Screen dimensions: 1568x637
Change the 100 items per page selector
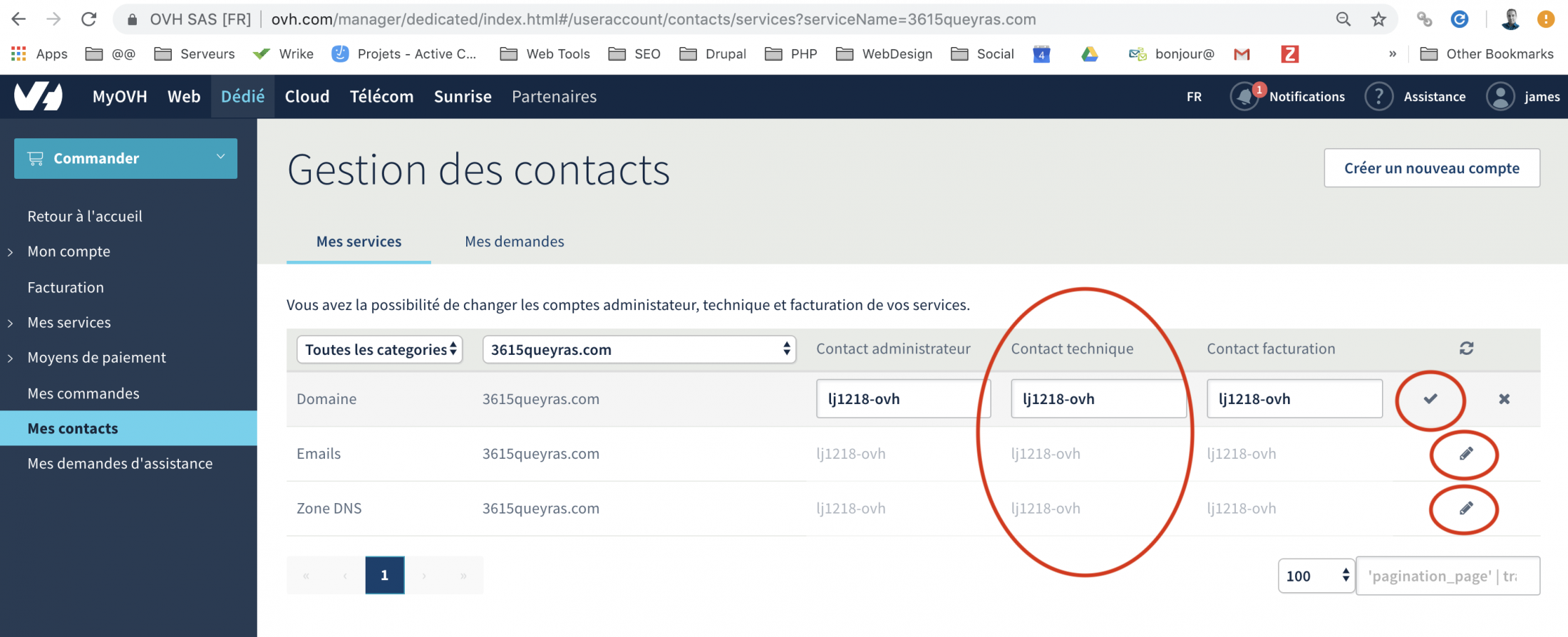pyautogui.click(x=1316, y=576)
